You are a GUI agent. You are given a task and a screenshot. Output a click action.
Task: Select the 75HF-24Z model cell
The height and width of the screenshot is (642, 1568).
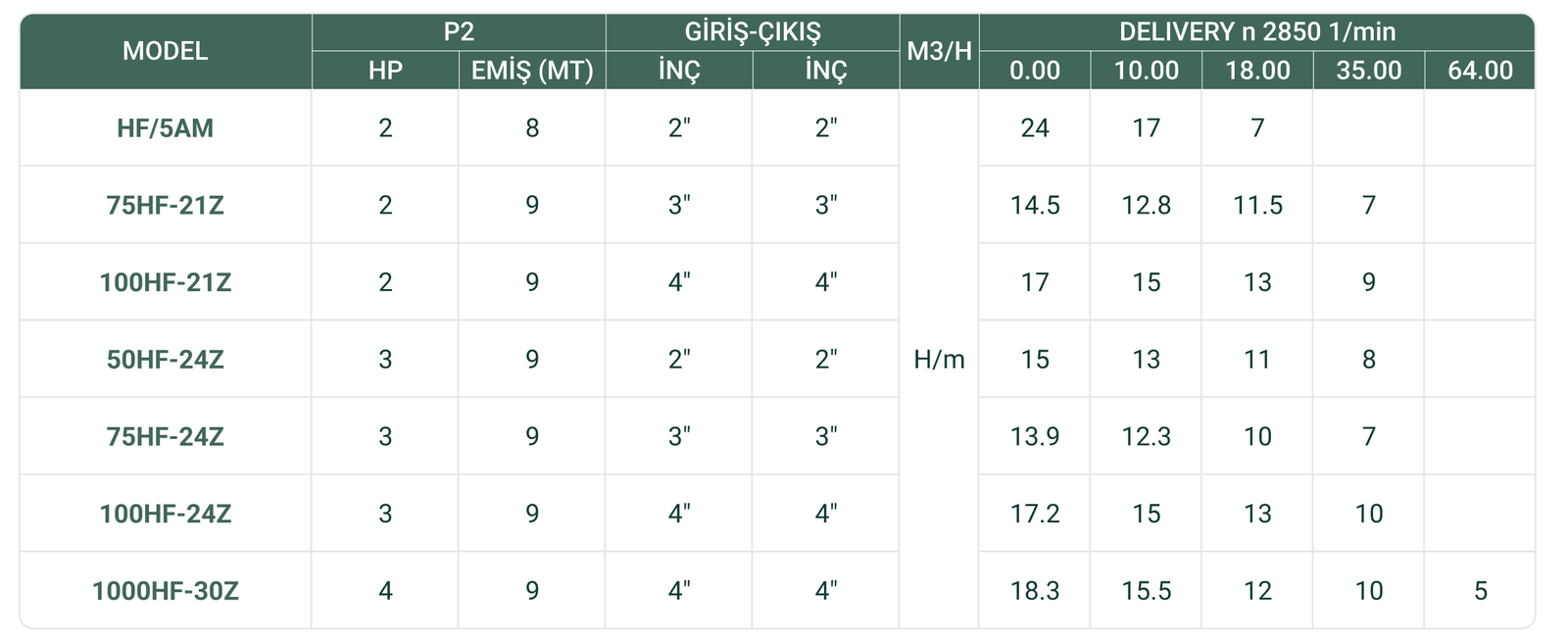coord(165,437)
